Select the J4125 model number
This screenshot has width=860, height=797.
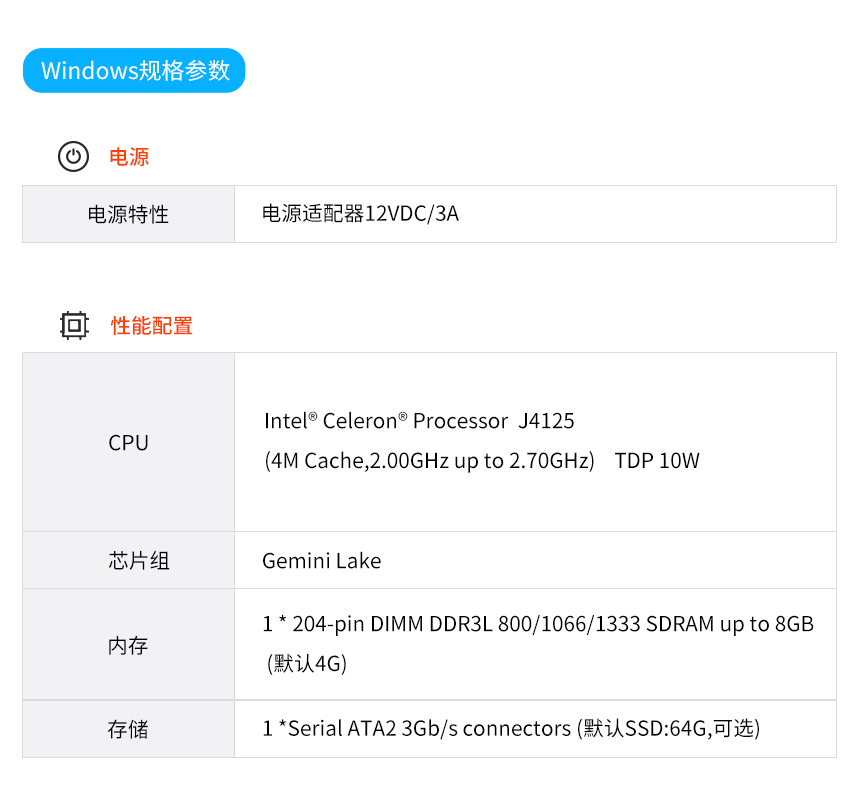(547, 421)
